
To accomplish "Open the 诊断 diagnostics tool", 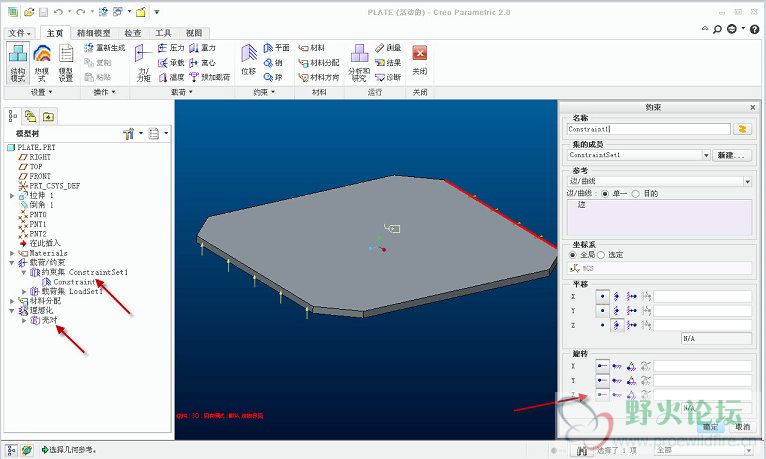I will (388, 77).
